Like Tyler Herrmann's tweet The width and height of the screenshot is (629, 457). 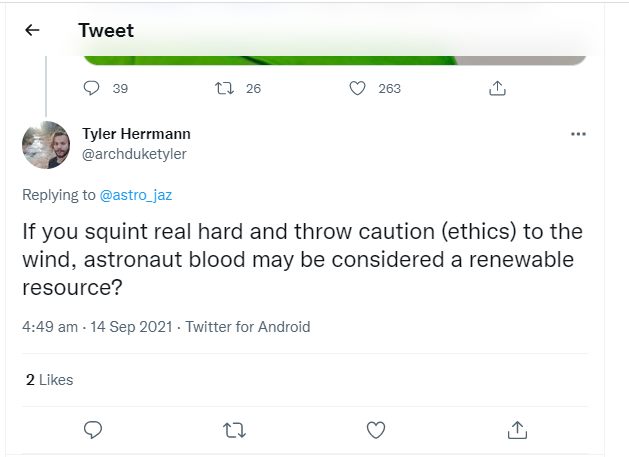tap(376, 430)
